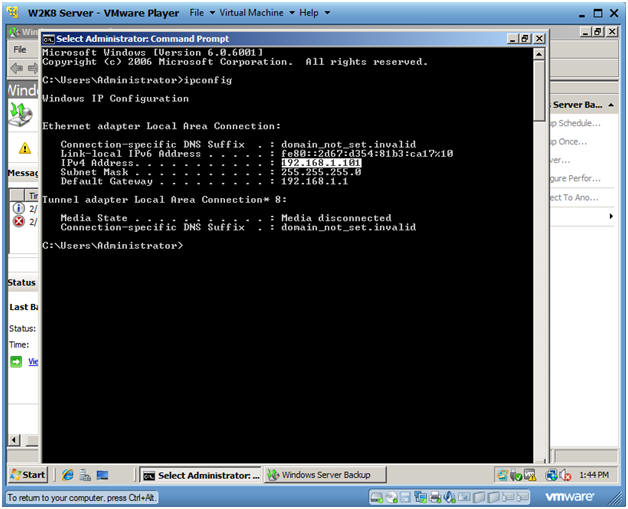Click the Command Prompt scrollbar up arrow

539,54
